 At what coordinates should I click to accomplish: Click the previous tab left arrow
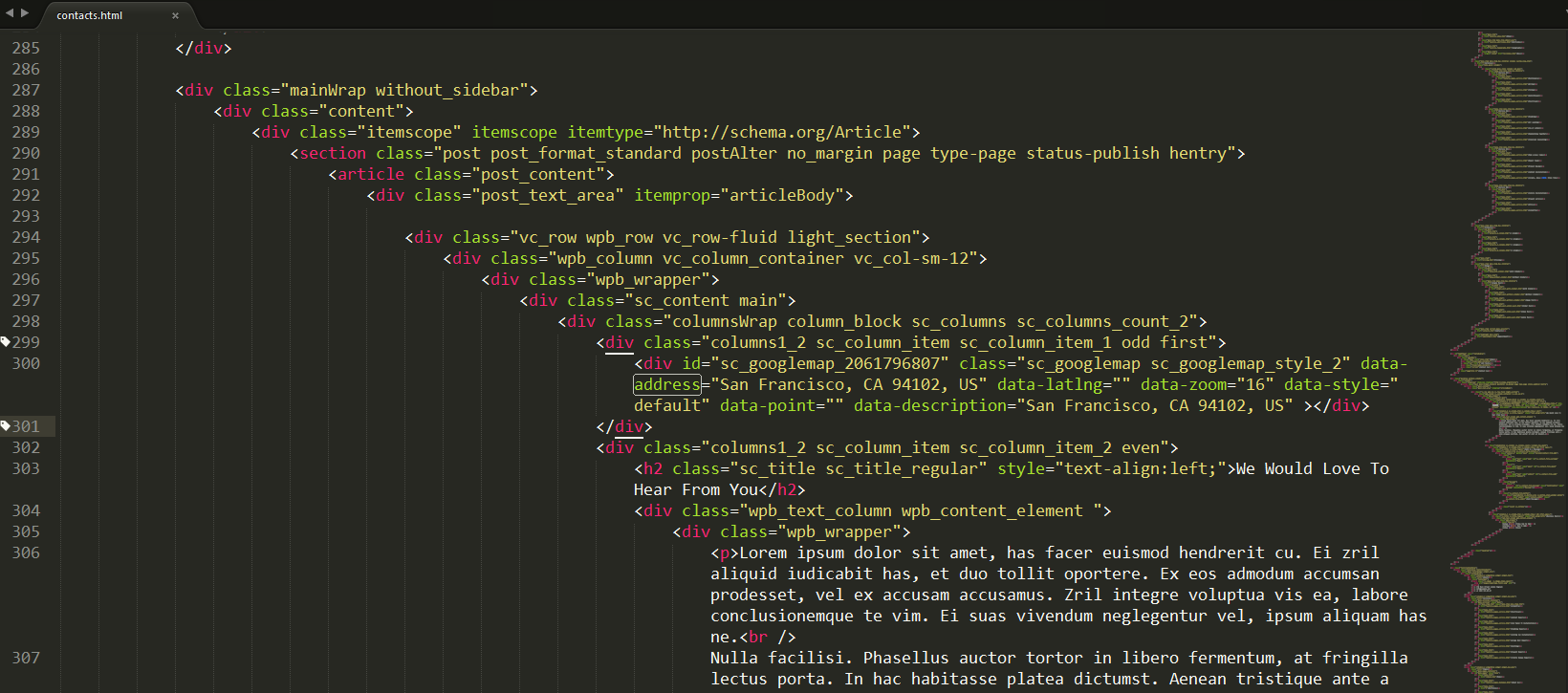pyautogui.click(x=10, y=13)
